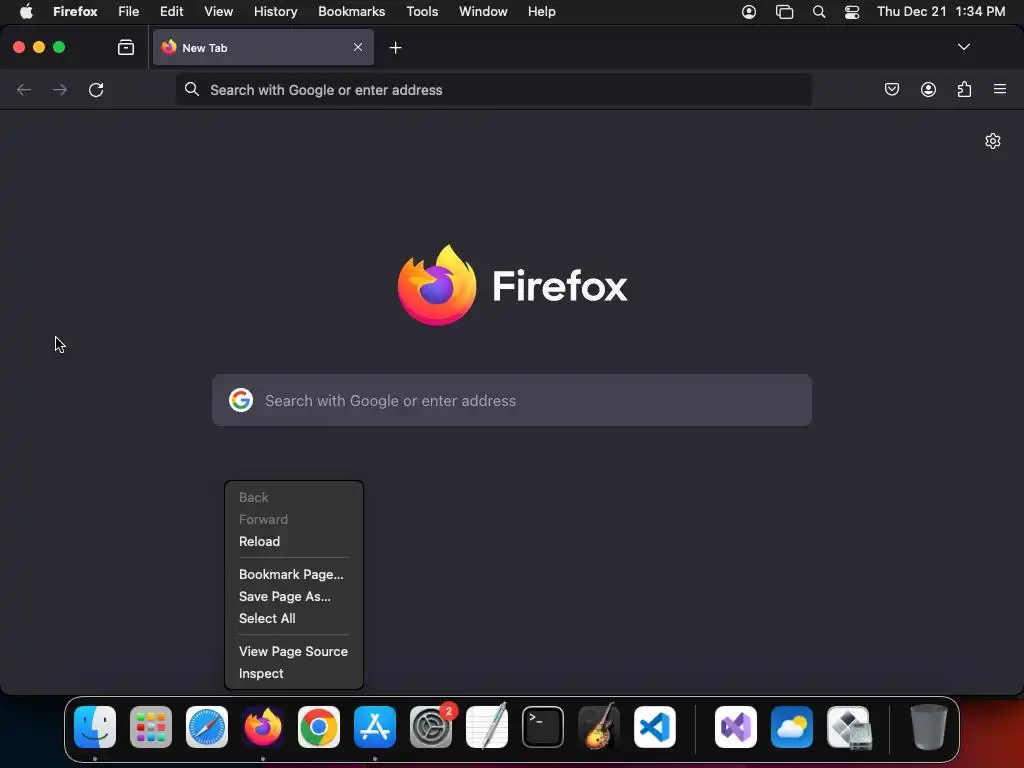
Task: Choose Select All in context menu
Action: [266, 618]
